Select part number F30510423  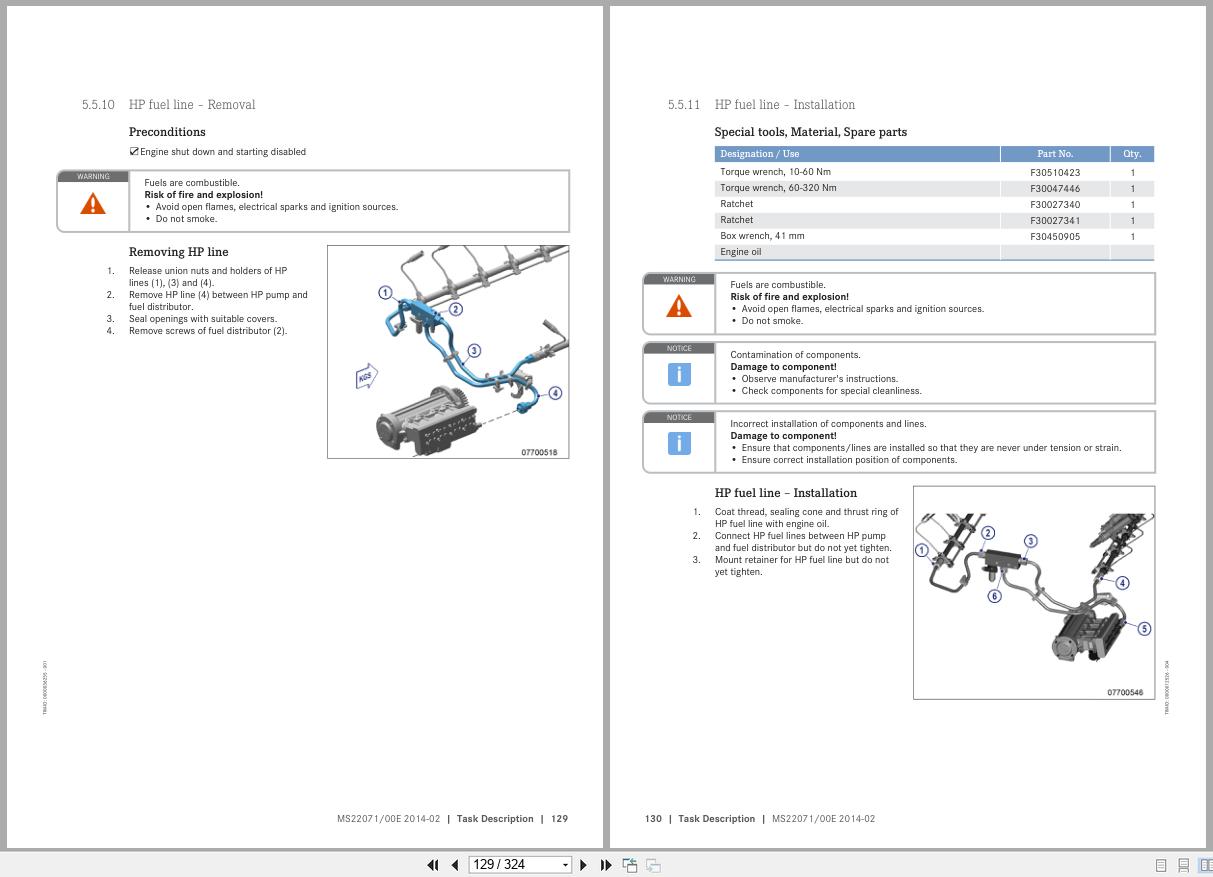pos(1055,172)
